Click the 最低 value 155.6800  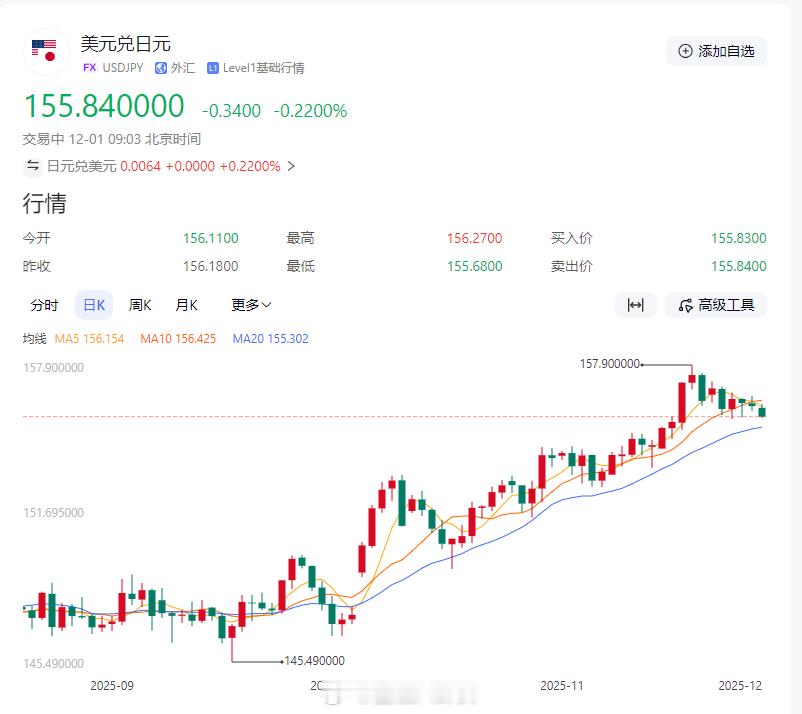475,266
